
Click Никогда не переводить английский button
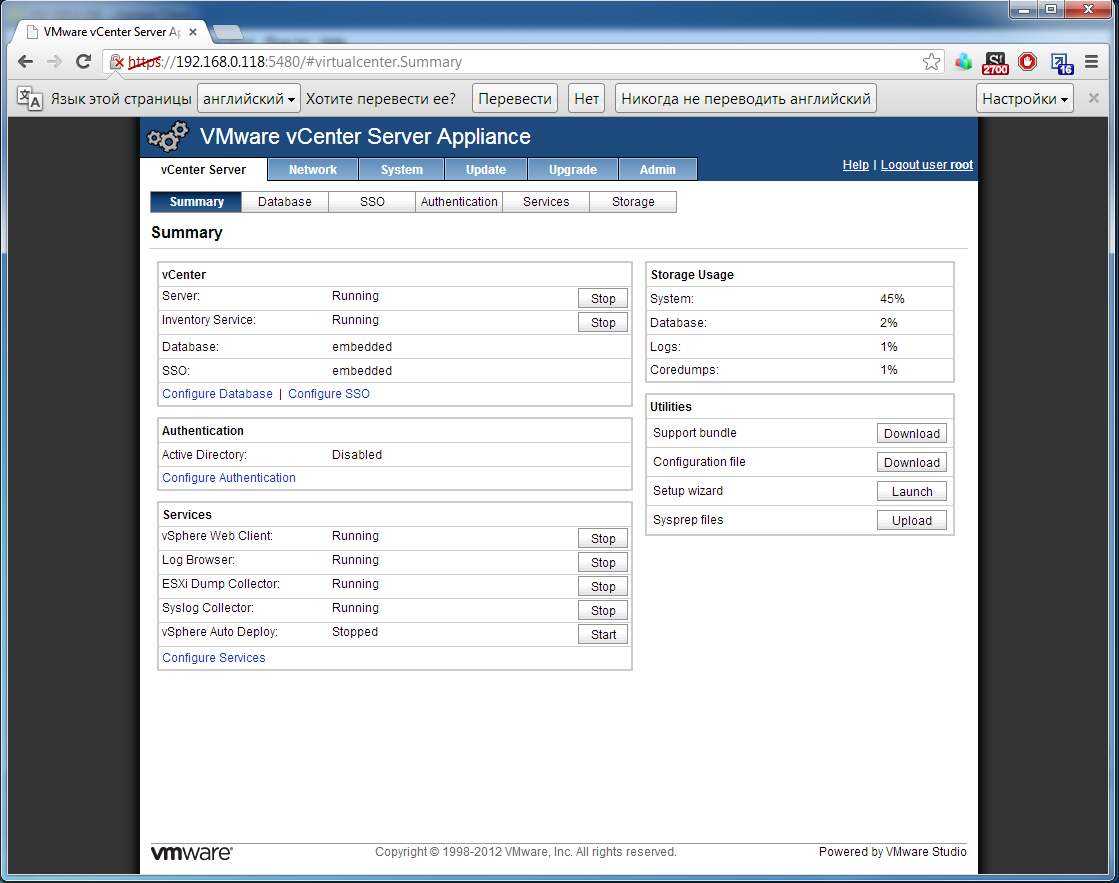click(746, 99)
